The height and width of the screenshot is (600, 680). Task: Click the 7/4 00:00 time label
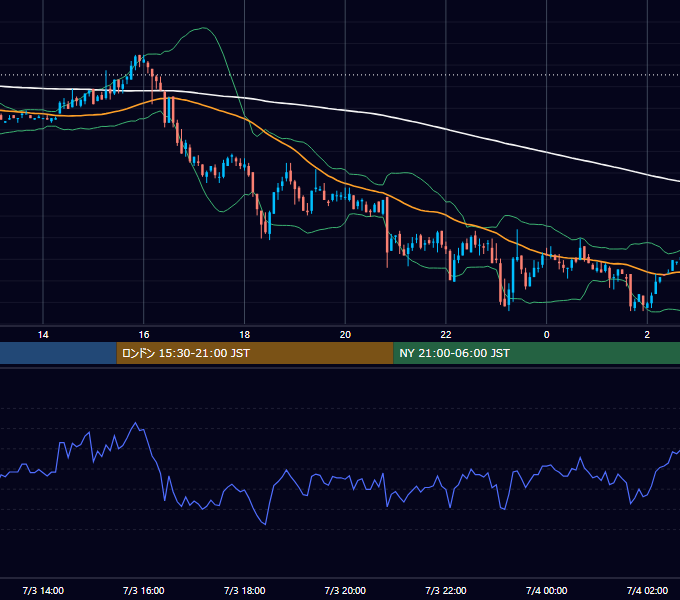pyautogui.click(x=546, y=590)
